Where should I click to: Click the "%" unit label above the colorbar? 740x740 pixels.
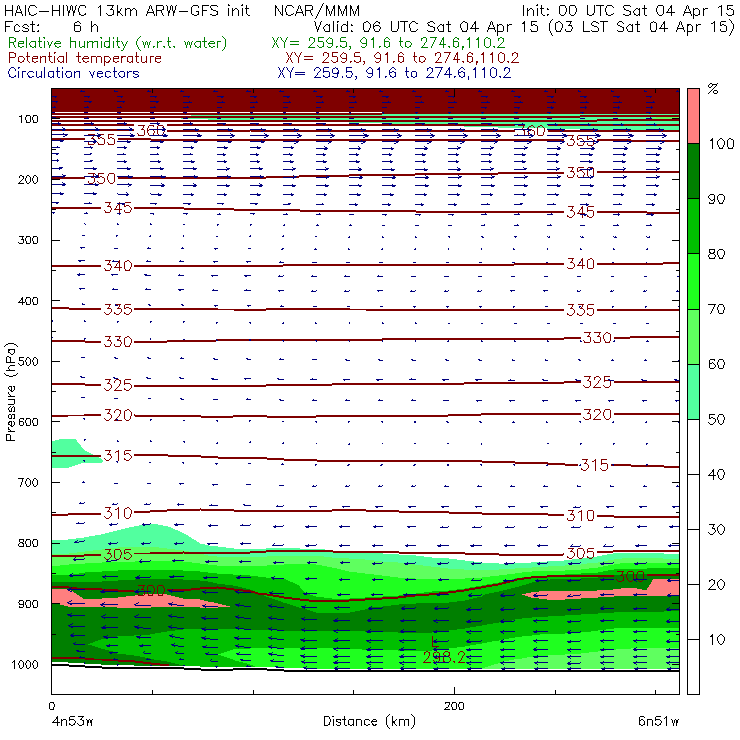713,89
